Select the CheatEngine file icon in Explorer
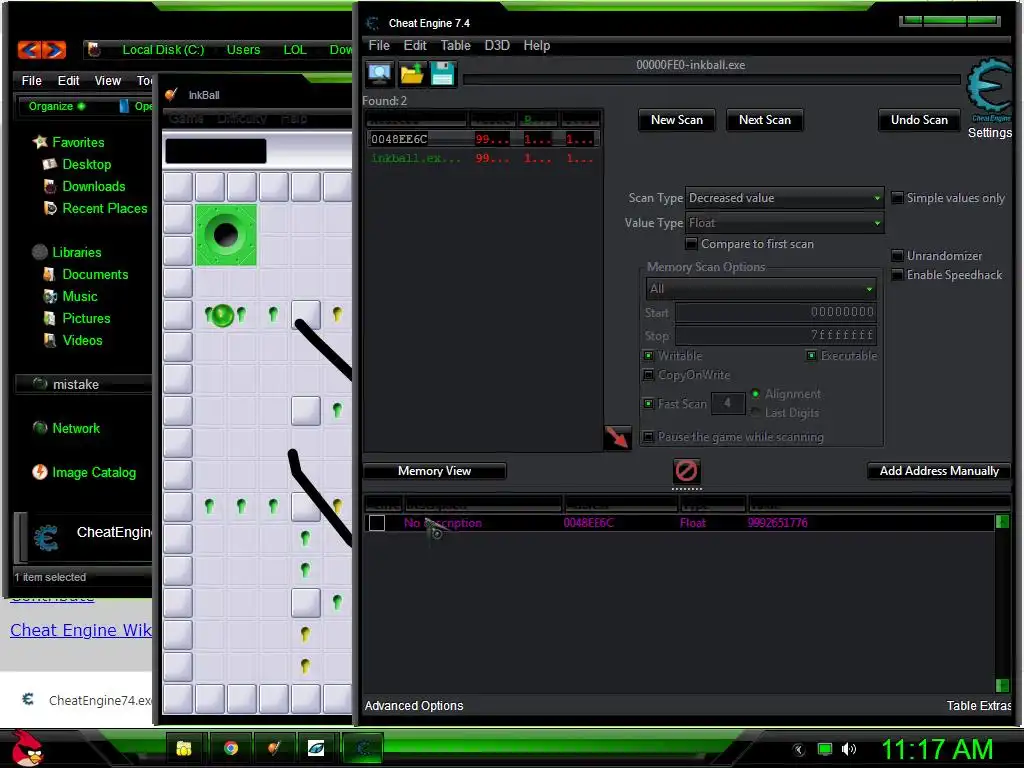Image resolution: width=1024 pixels, height=768 pixels. tap(46, 537)
